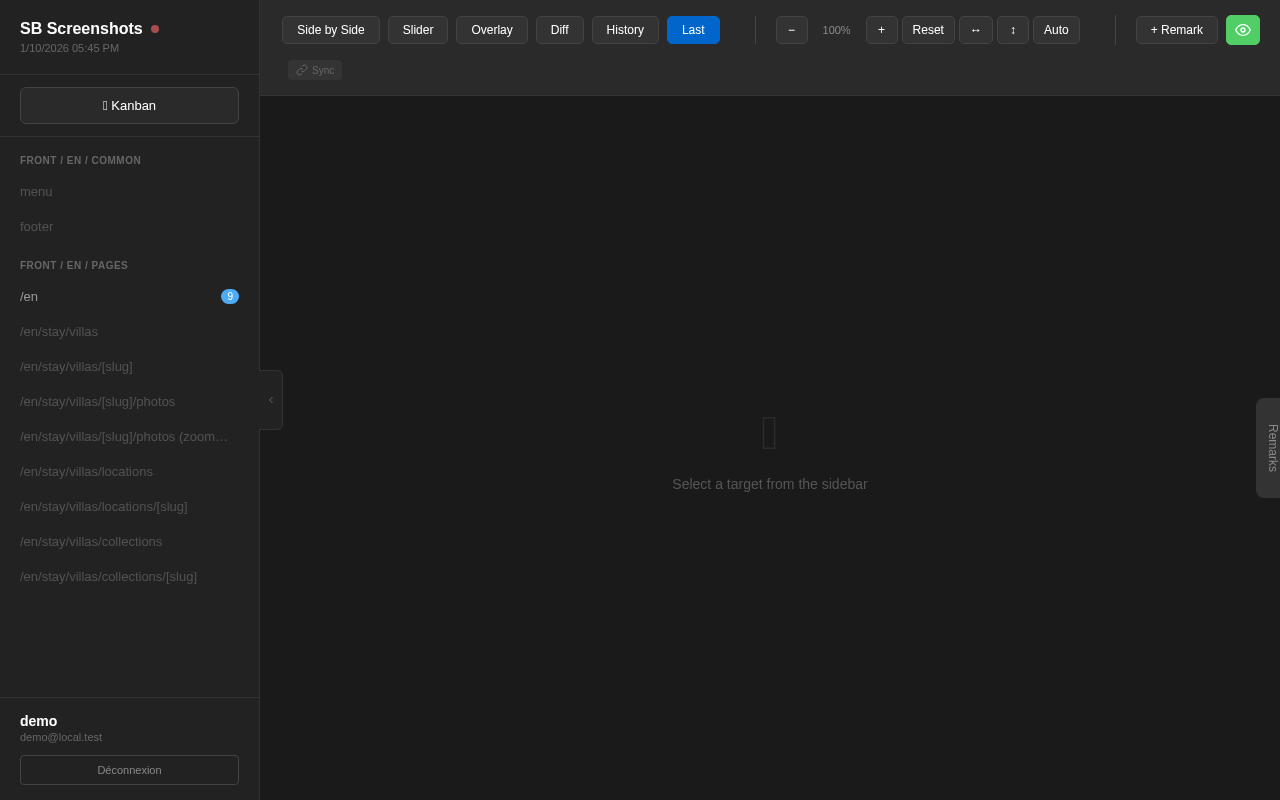Open the /en/stay/villas/[slug]/photos page
Viewport: 1280px width, 800px height.
pyautogui.click(x=130, y=402)
